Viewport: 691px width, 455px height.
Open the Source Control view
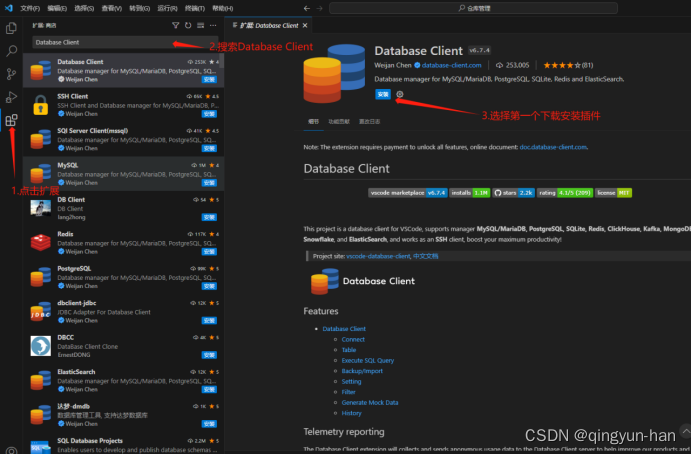11,74
